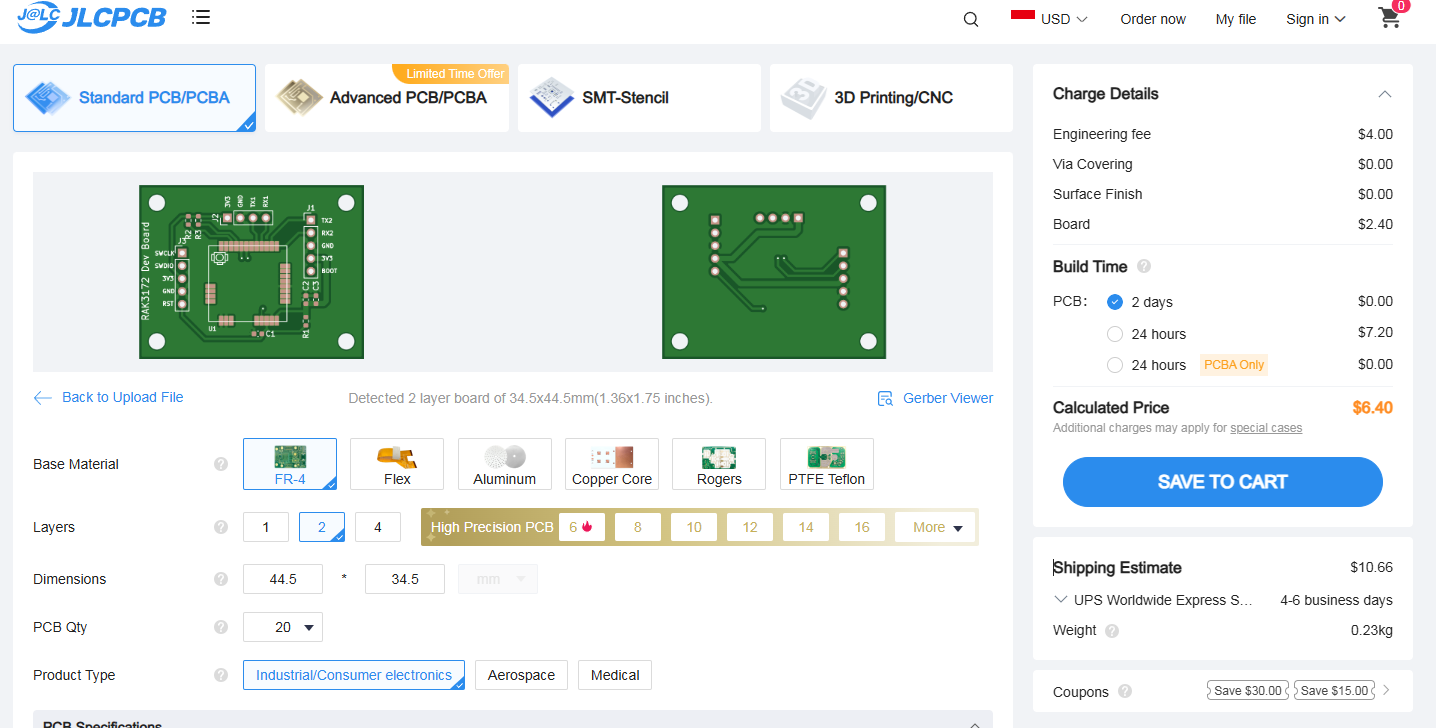Click the search magnifier icon

(971, 19)
